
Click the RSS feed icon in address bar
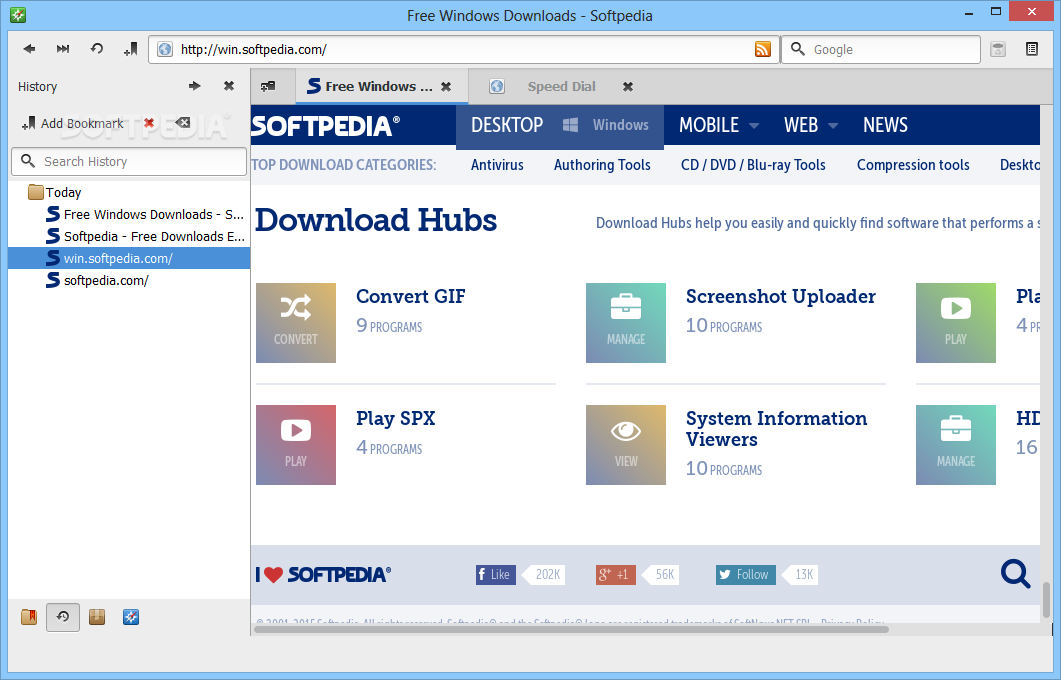[763, 49]
